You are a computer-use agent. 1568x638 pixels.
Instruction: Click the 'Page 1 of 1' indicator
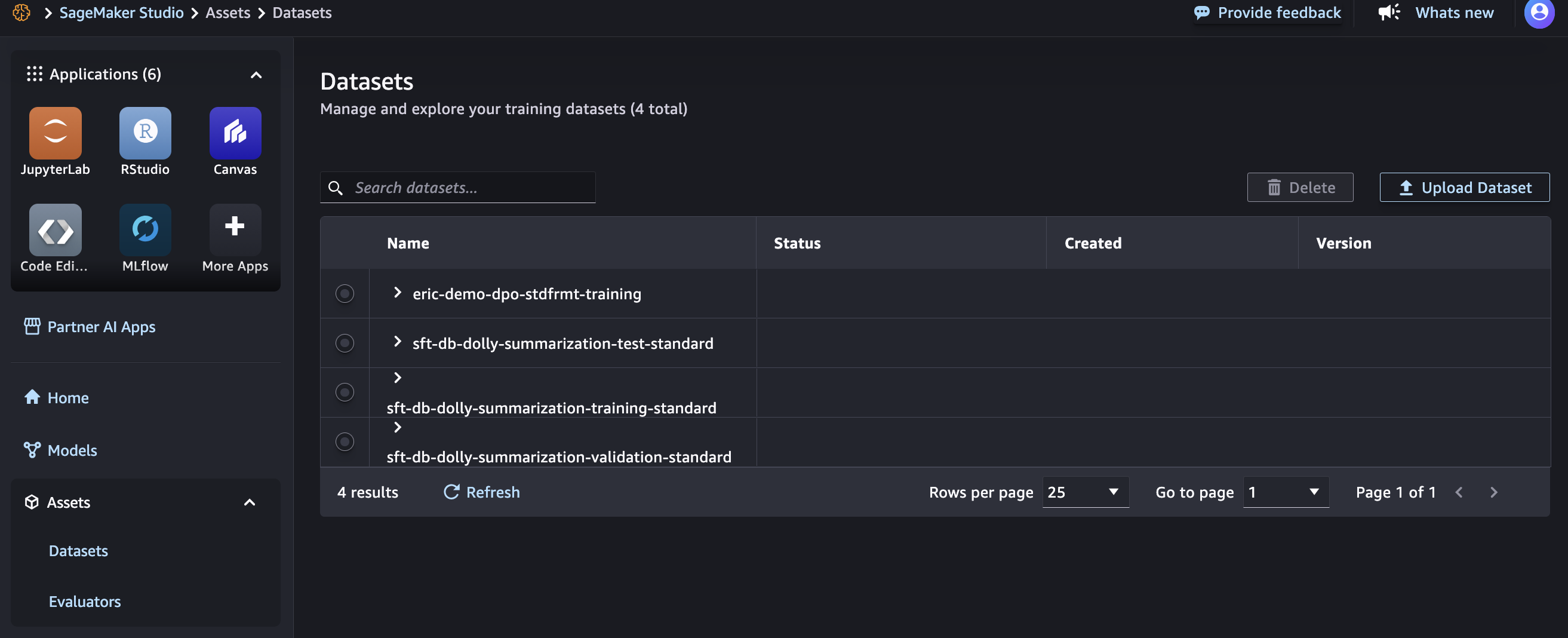[1396, 492]
